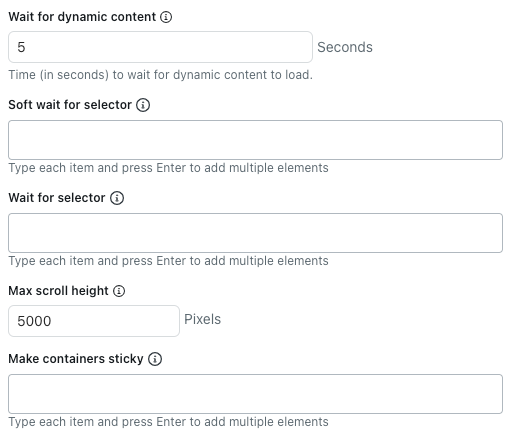Click the Pixels unit text
Image resolution: width=513 pixels, height=443 pixels.
(x=203, y=319)
